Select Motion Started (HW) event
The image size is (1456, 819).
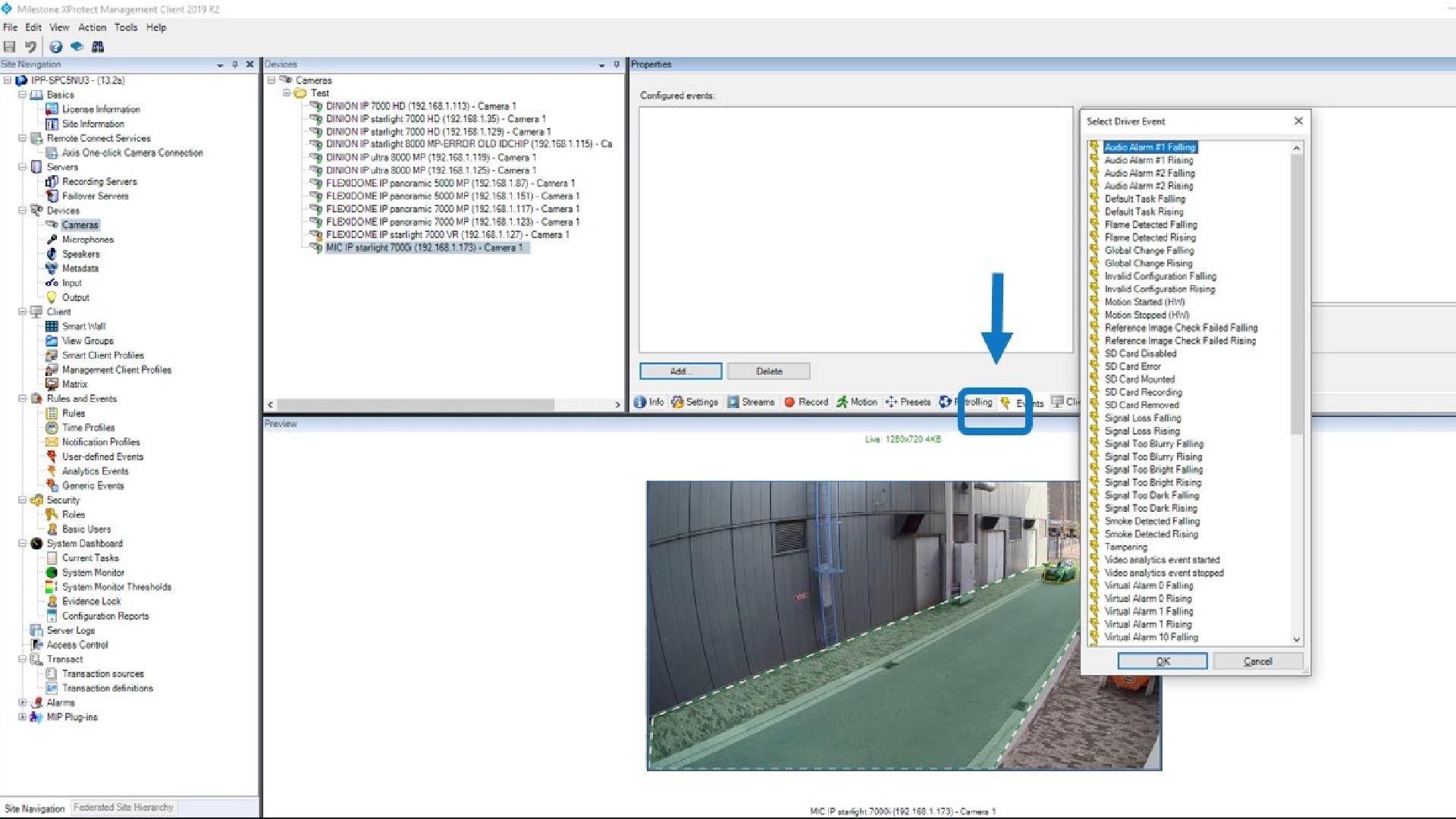tap(1144, 302)
